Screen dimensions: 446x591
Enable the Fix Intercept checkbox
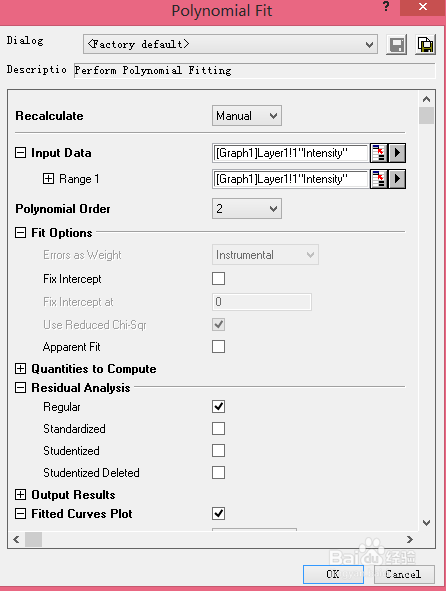(219, 279)
